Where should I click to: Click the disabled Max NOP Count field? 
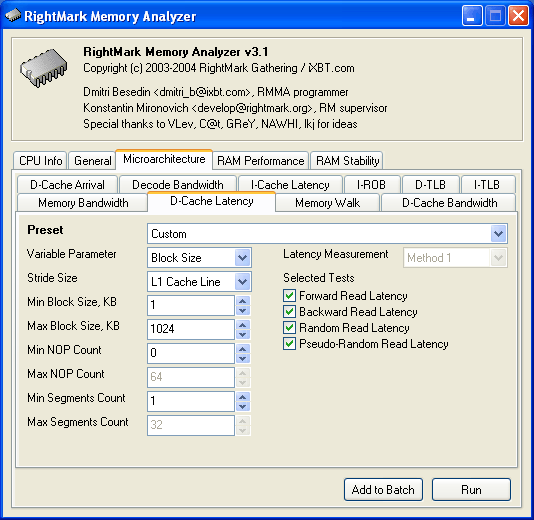[191, 377]
